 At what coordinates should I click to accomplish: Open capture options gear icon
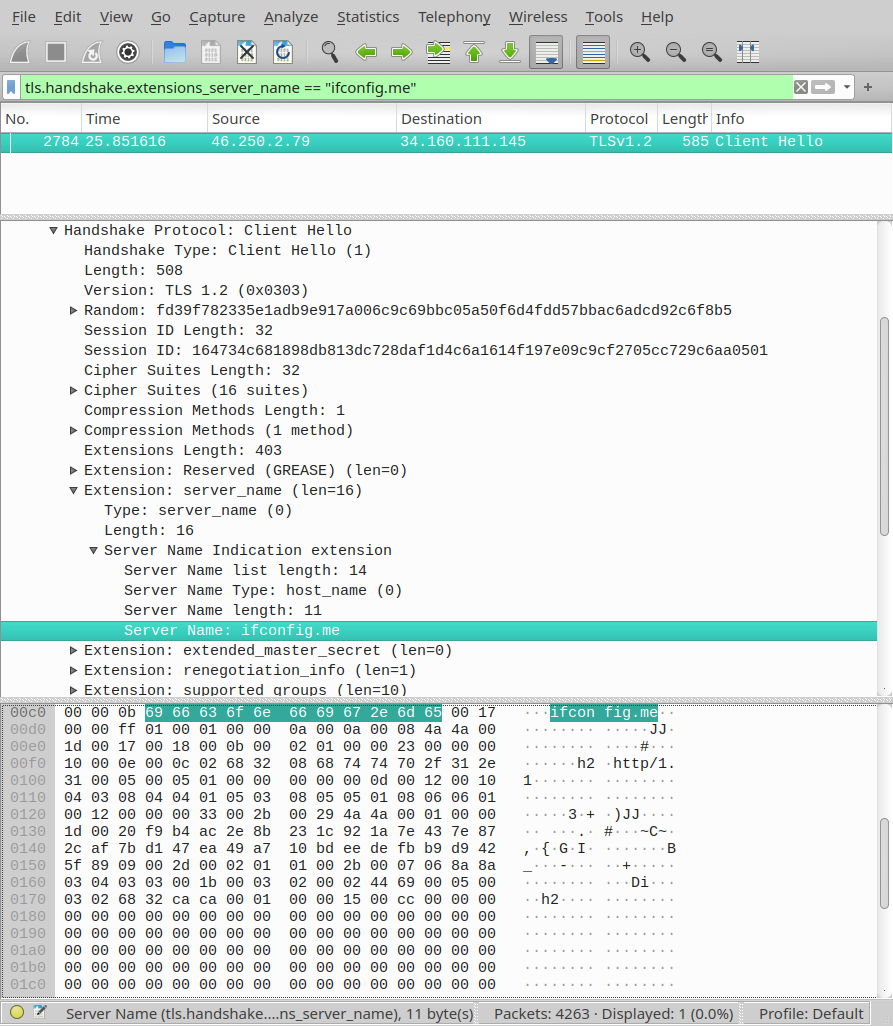coord(128,52)
